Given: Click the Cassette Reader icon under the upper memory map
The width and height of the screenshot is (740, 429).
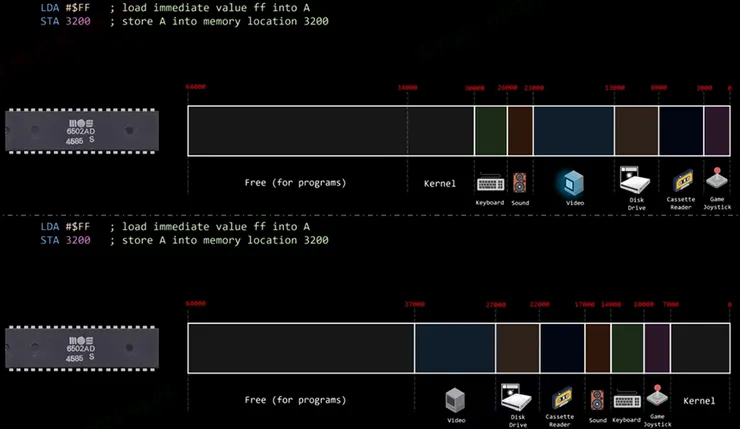Looking at the screenshot, I should click(x=683, y=180).
